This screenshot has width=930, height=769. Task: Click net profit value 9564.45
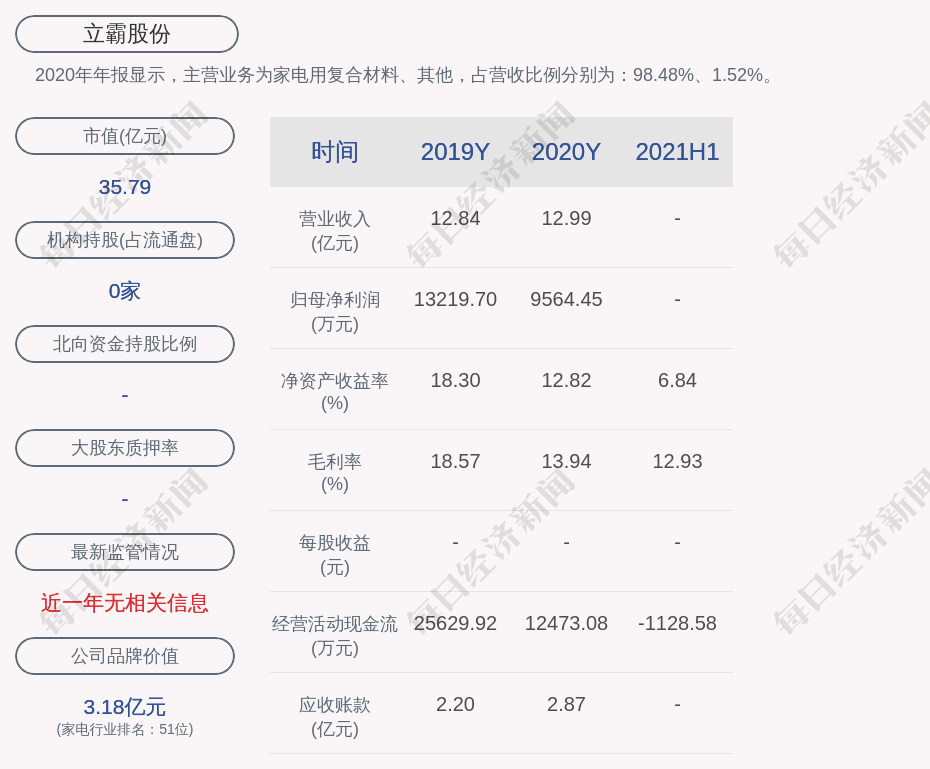(566, 299)
